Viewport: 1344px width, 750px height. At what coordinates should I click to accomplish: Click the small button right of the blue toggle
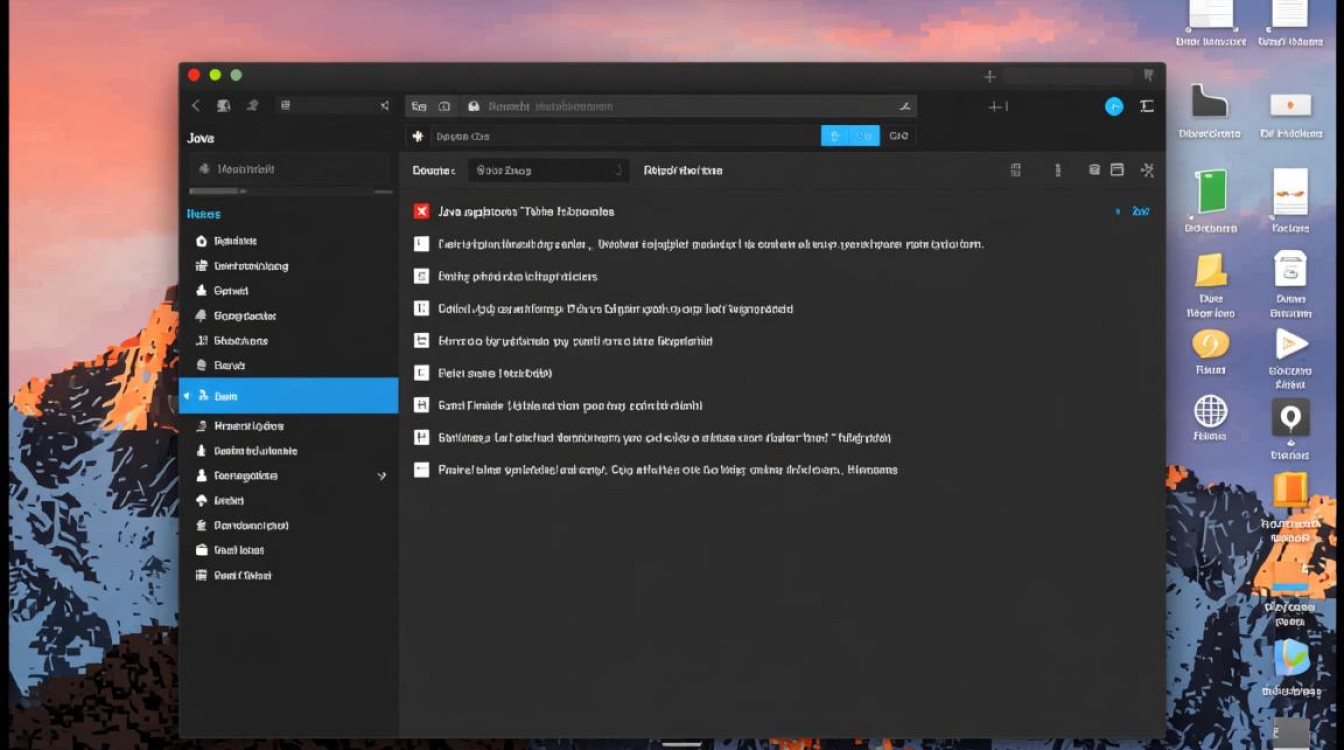click(x=898, y=136)
